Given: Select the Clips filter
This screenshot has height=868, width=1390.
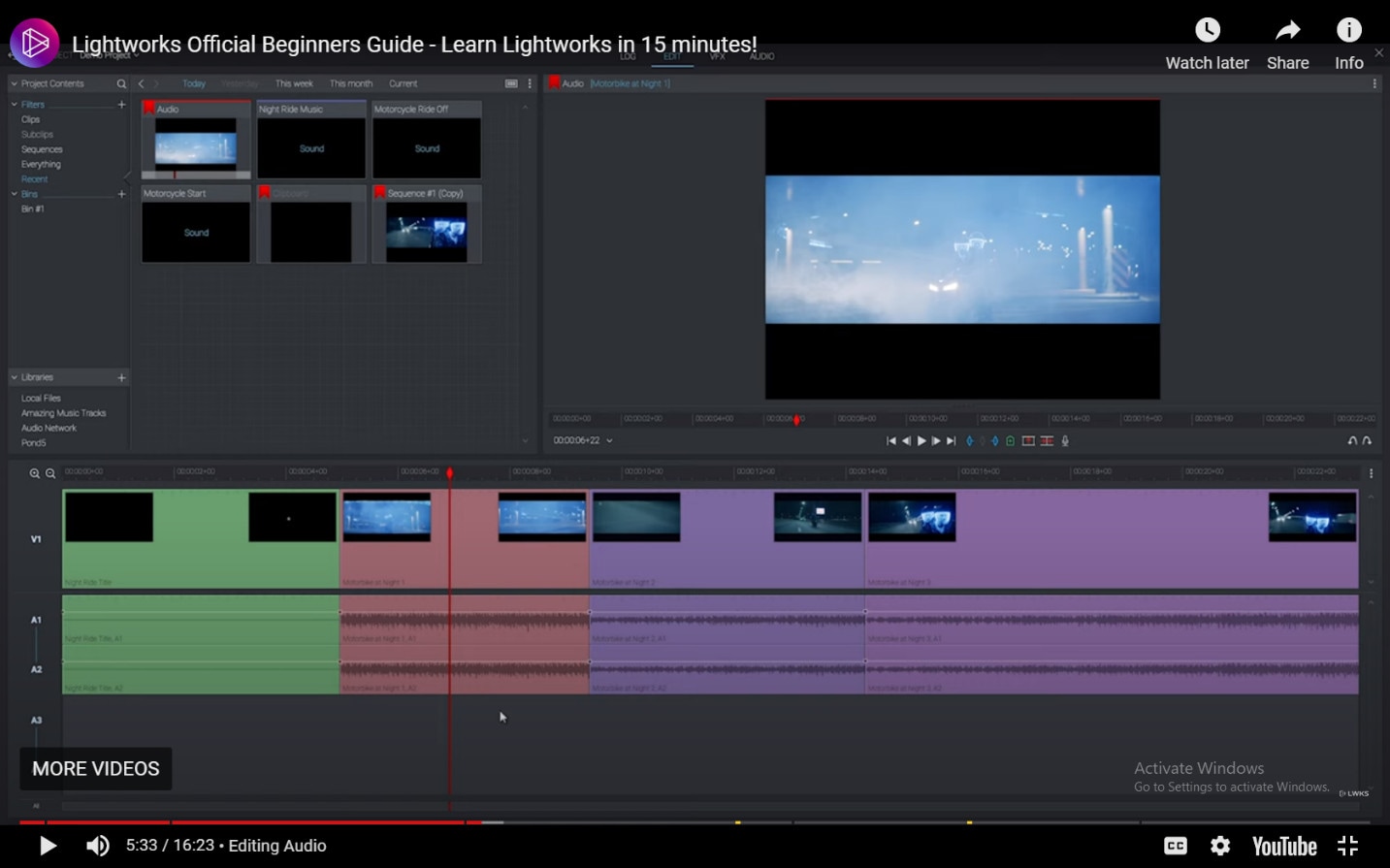Looking at the screenshot, I should 31,120.
